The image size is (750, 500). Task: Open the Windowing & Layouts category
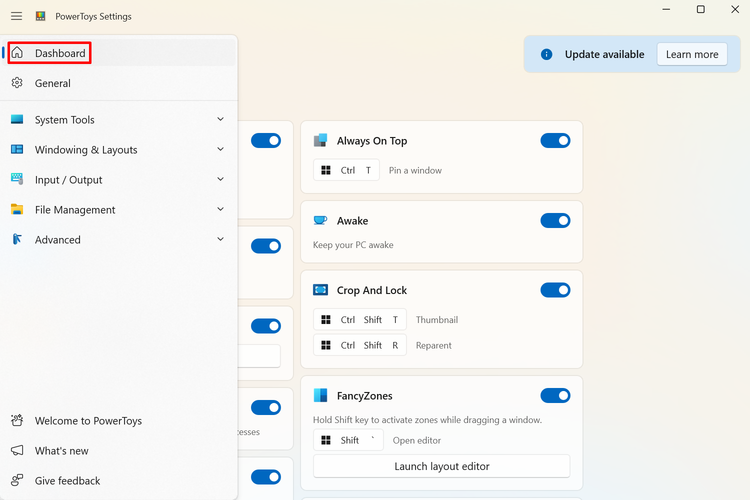tap(119, 149)
